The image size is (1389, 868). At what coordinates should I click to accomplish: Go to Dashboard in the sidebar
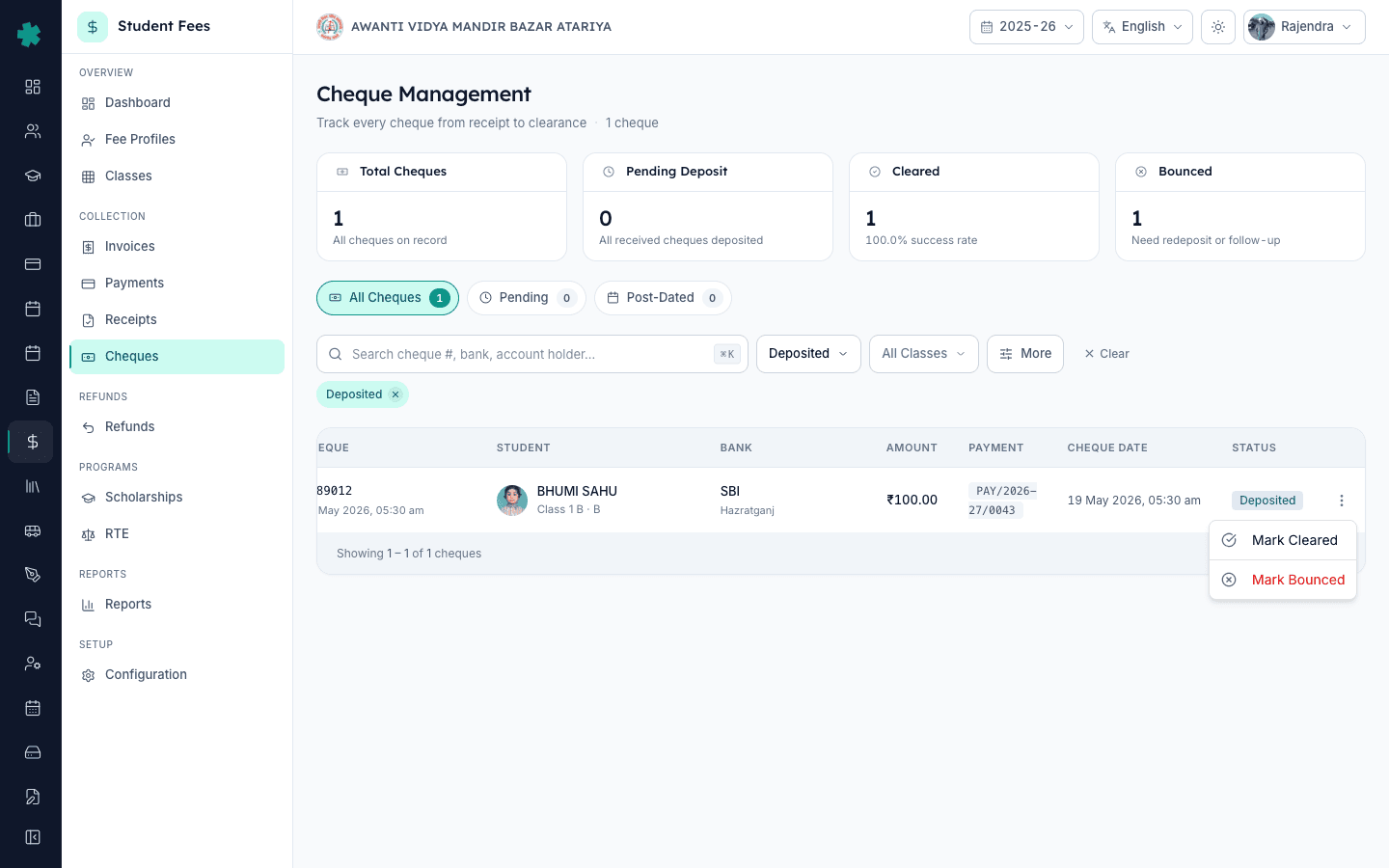177,103
